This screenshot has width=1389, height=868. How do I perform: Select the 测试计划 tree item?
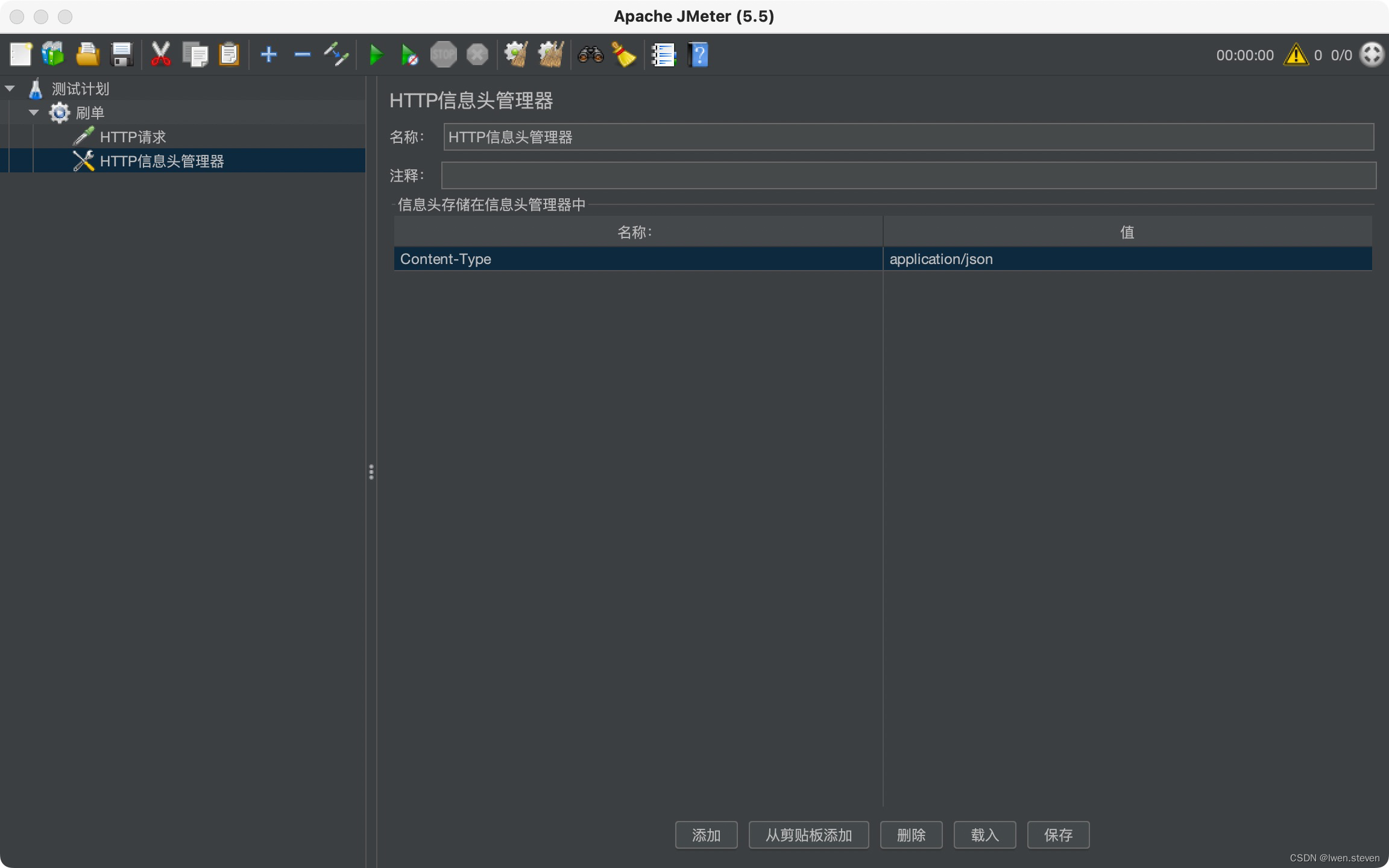tap(80, 89)
